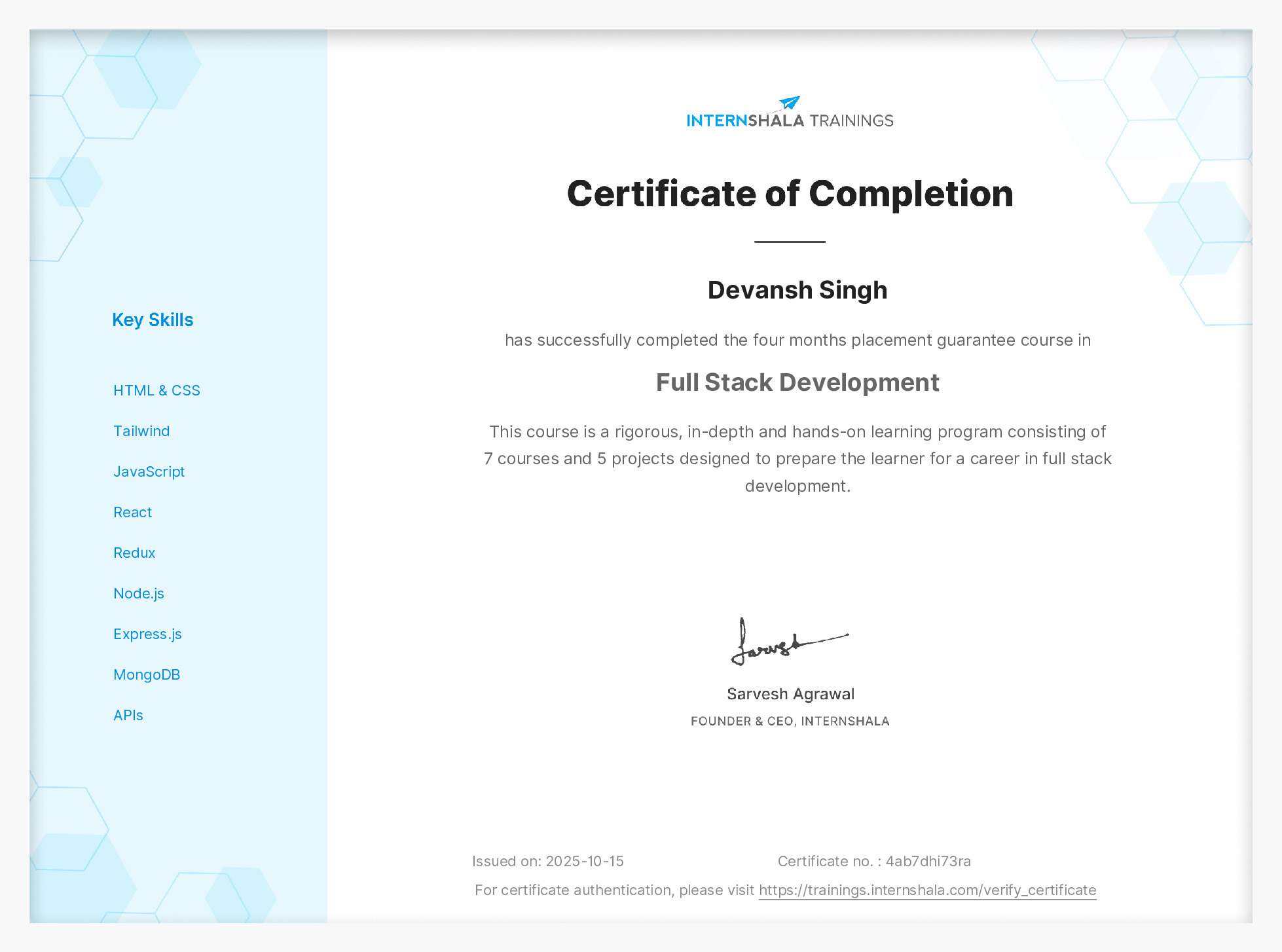The height and width of the screenshot is (952, 1282).
Task: Click the Certificate of Completion title
Action: pos(790,193)
